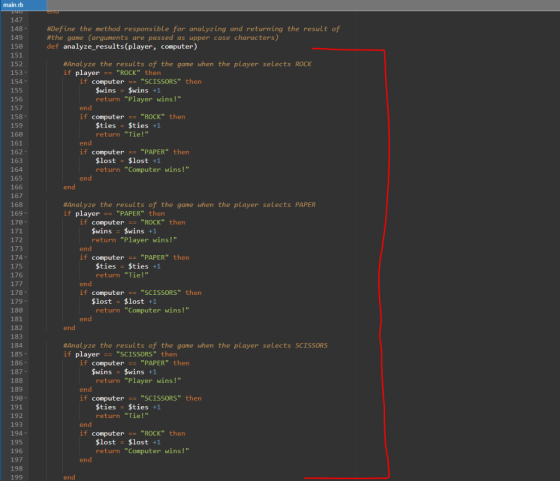560x481 pixels.
Task: Fold the line 178 SCISSORS condition
Action: (26, 292)
